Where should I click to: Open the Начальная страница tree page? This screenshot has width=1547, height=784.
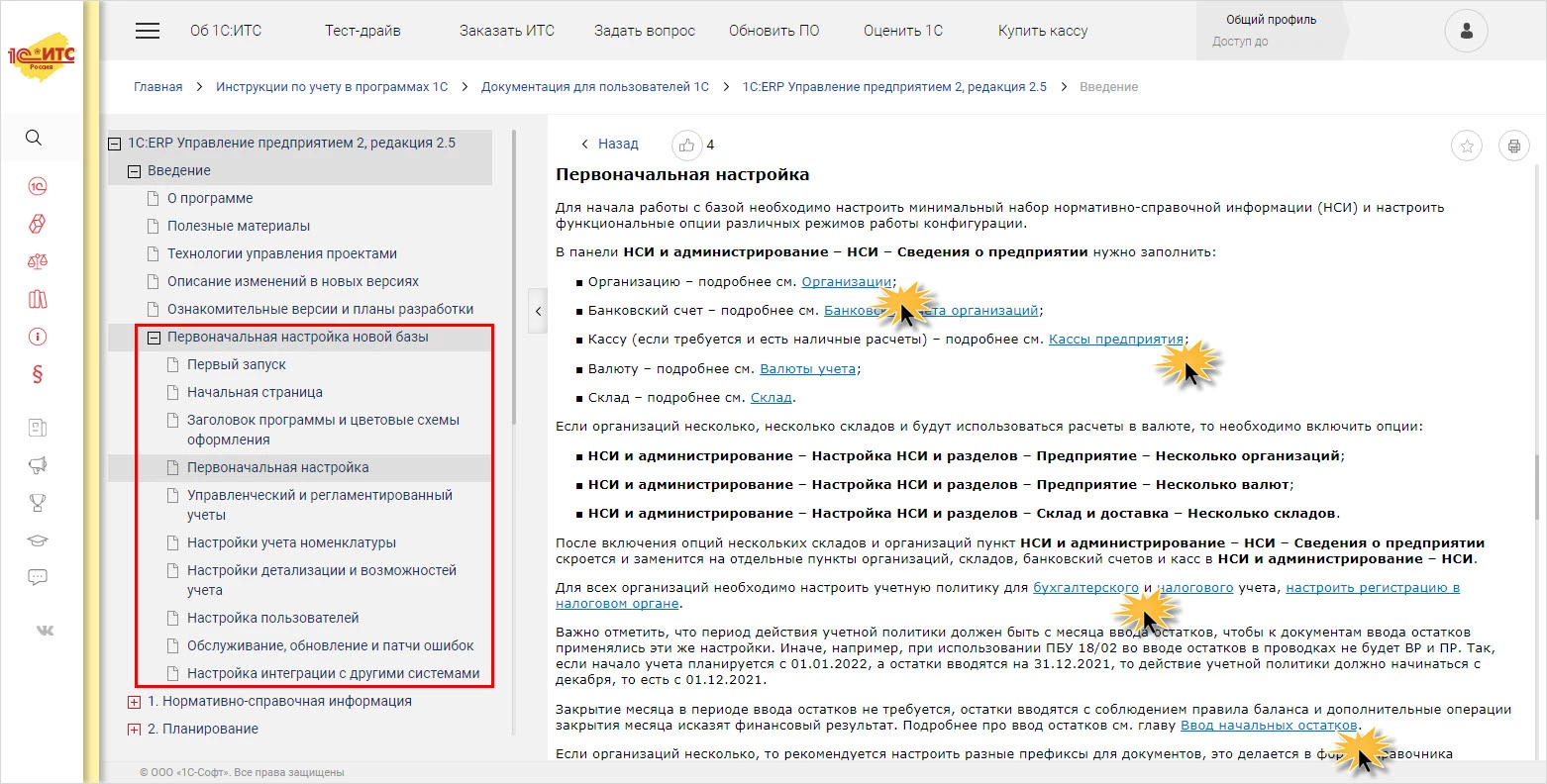pyautogui.click(x=256, y=393)
